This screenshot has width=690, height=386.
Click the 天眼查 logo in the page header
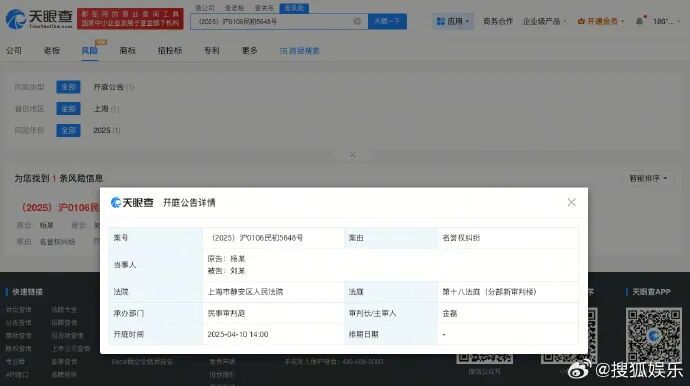39,19
